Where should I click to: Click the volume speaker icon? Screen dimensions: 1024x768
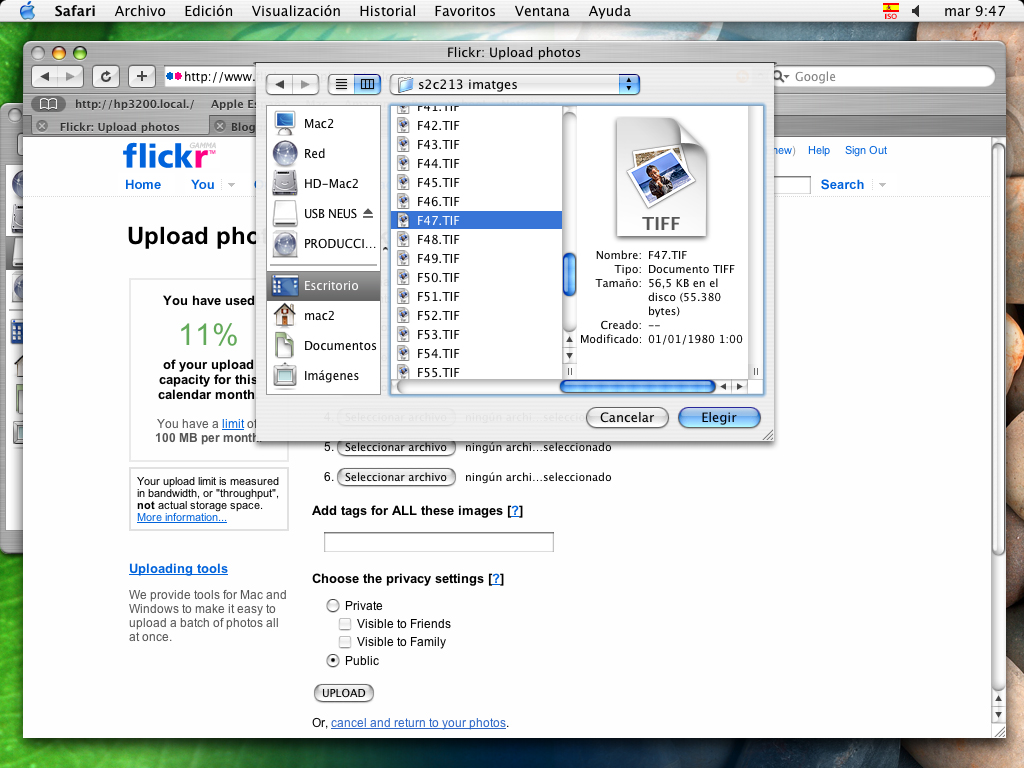[916, 11]
